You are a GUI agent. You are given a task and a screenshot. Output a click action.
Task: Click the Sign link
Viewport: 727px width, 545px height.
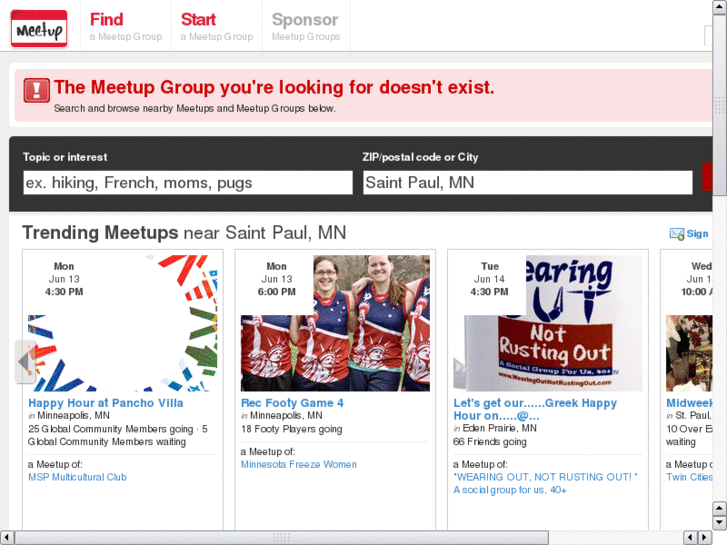point(697,234)
